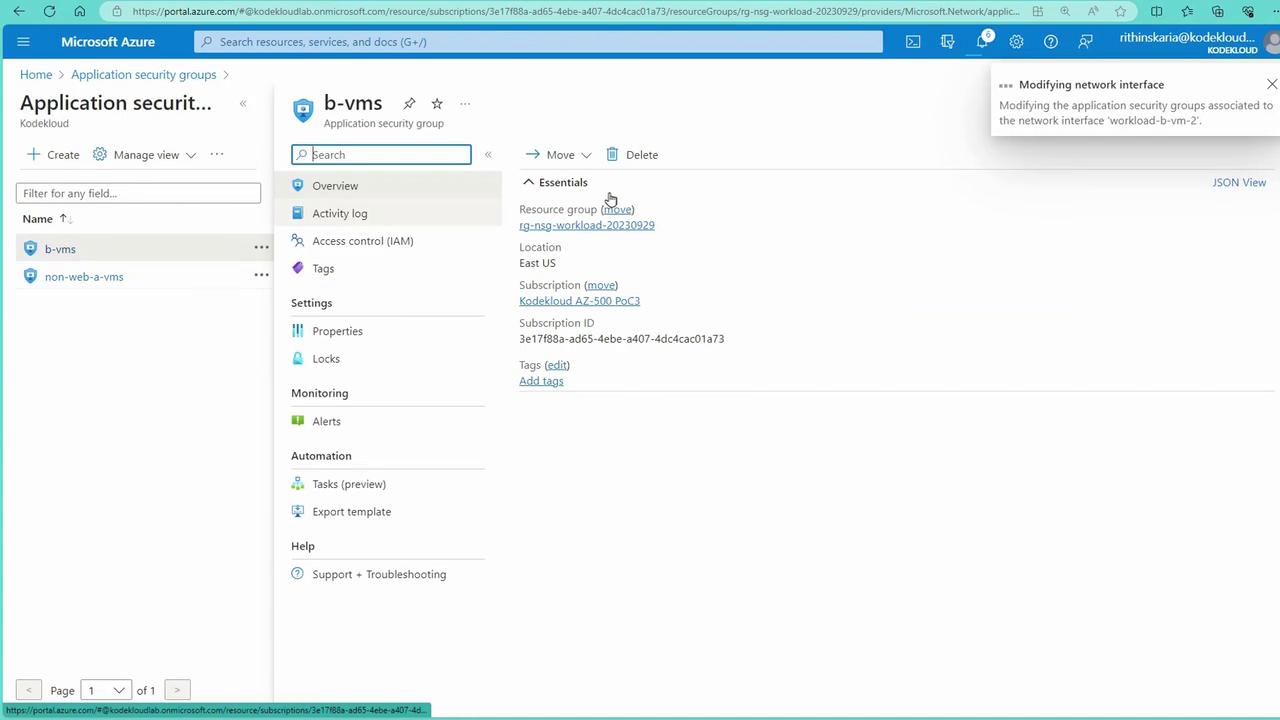
Task: Go back in the browser
Action: (19, 12)
